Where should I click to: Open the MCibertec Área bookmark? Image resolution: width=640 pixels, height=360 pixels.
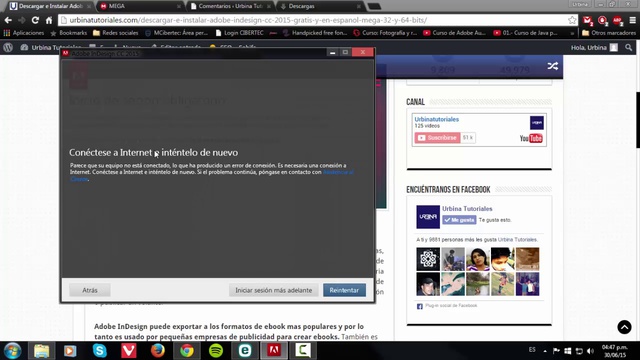(x=176, y=33)
